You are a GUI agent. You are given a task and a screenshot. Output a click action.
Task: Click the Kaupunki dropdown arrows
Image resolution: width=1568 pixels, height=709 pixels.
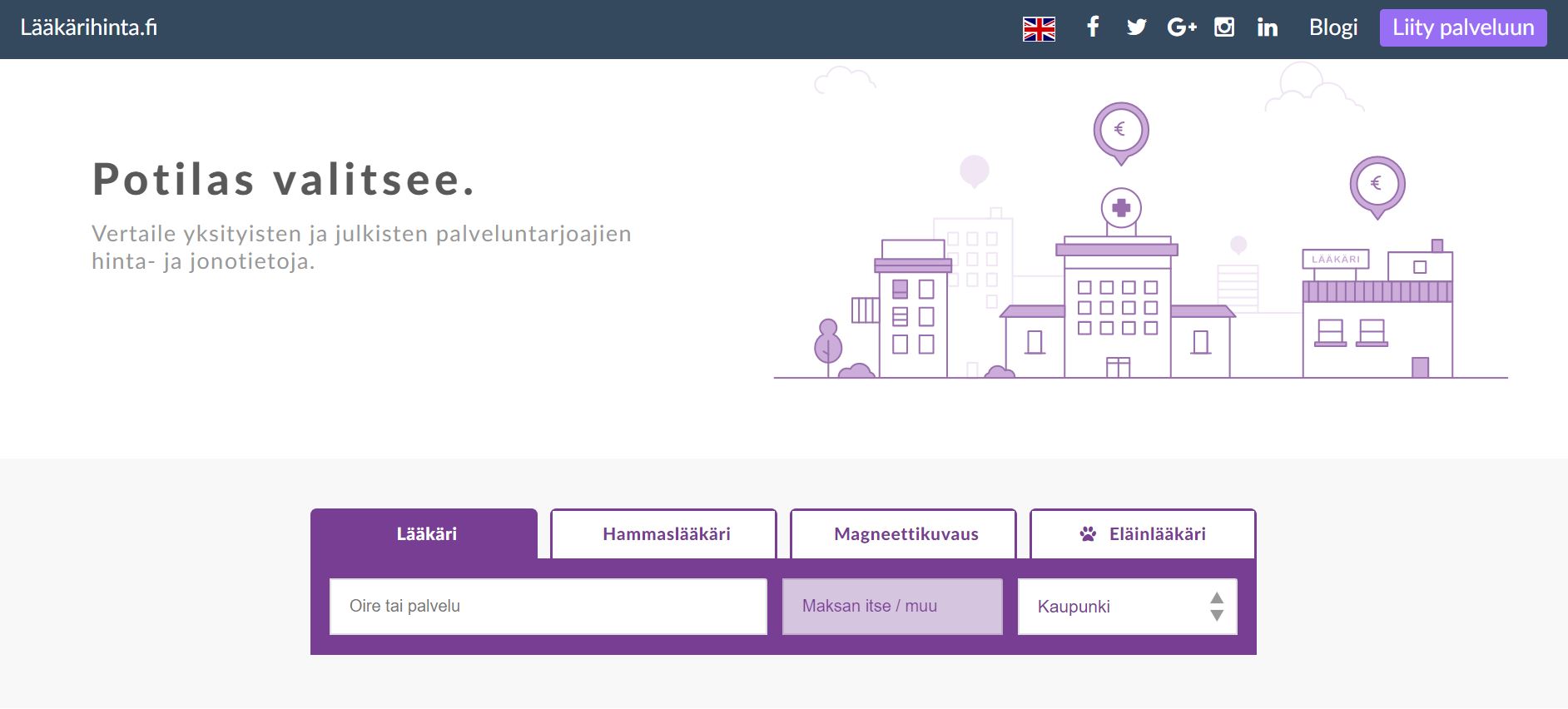(1217, 607)
